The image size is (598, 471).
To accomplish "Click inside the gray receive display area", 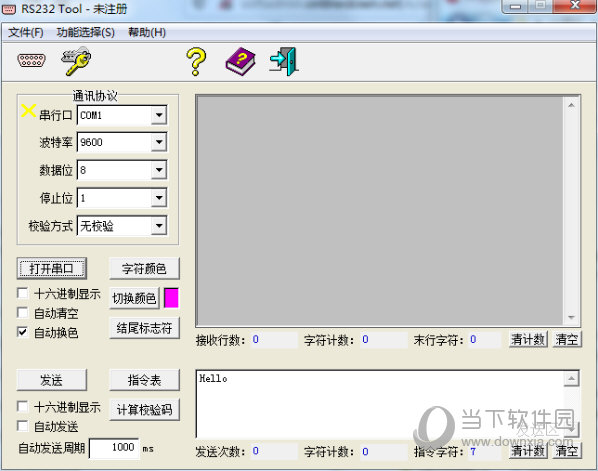I will 379,211.
